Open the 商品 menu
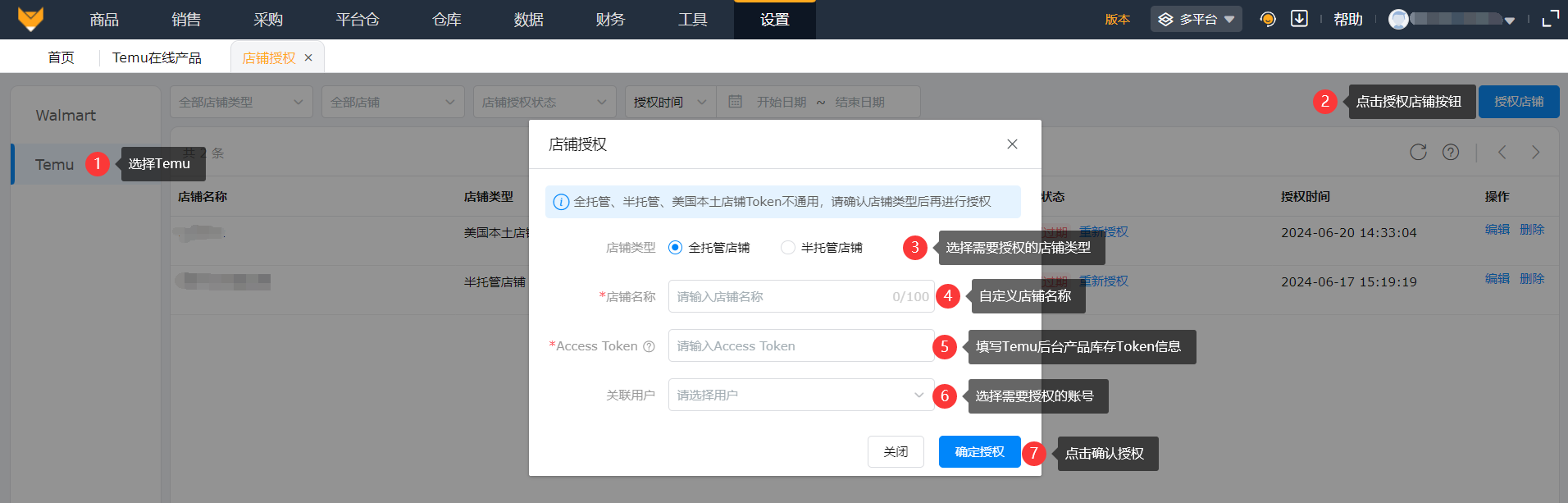 click(104, 20)
